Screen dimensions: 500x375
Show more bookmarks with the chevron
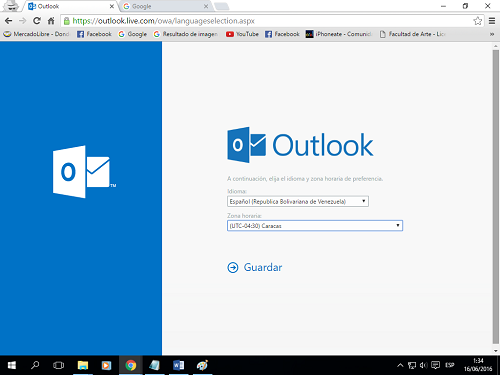click(x=492, y=34)
